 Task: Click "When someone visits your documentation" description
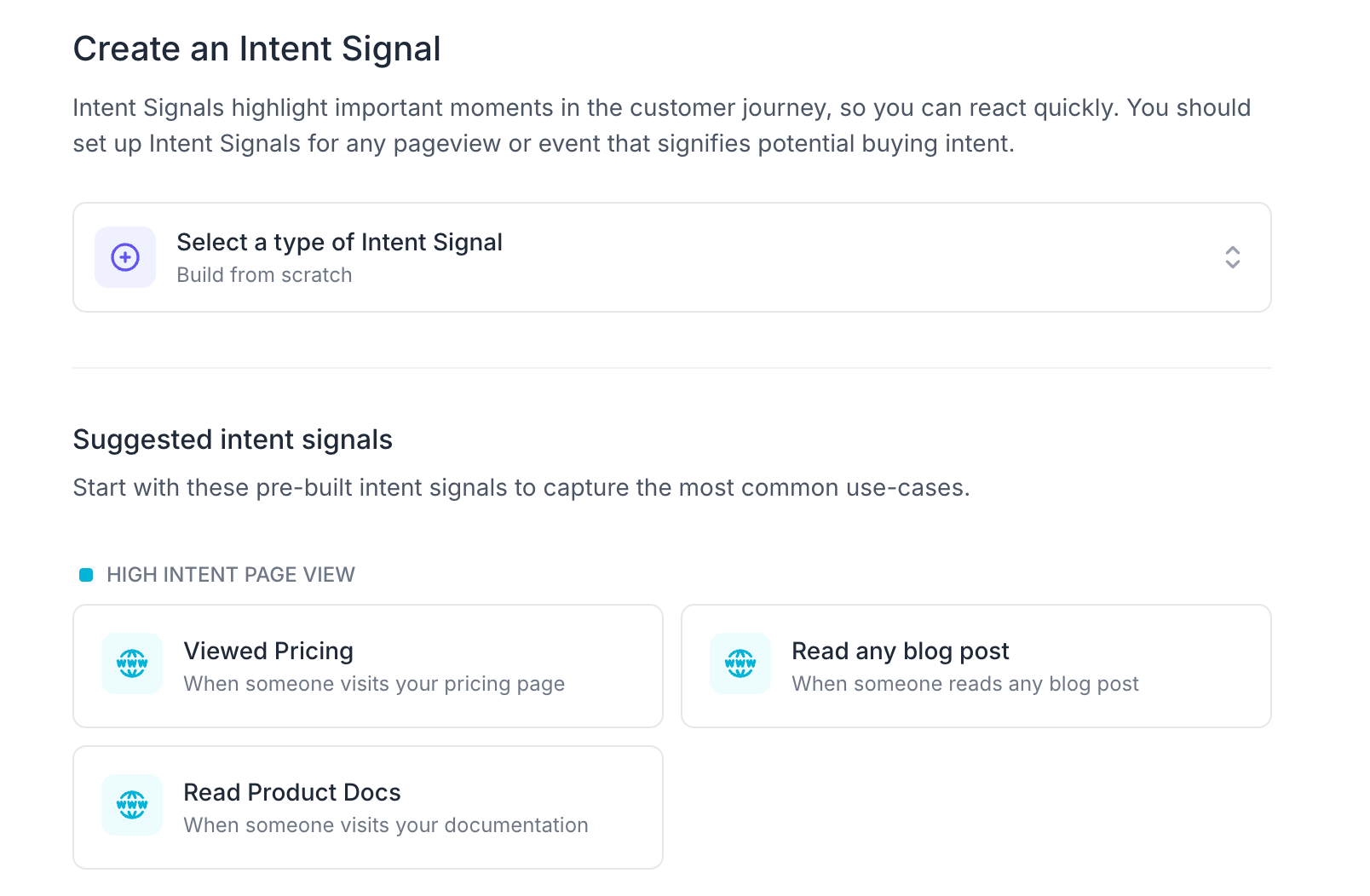point(386,825)
